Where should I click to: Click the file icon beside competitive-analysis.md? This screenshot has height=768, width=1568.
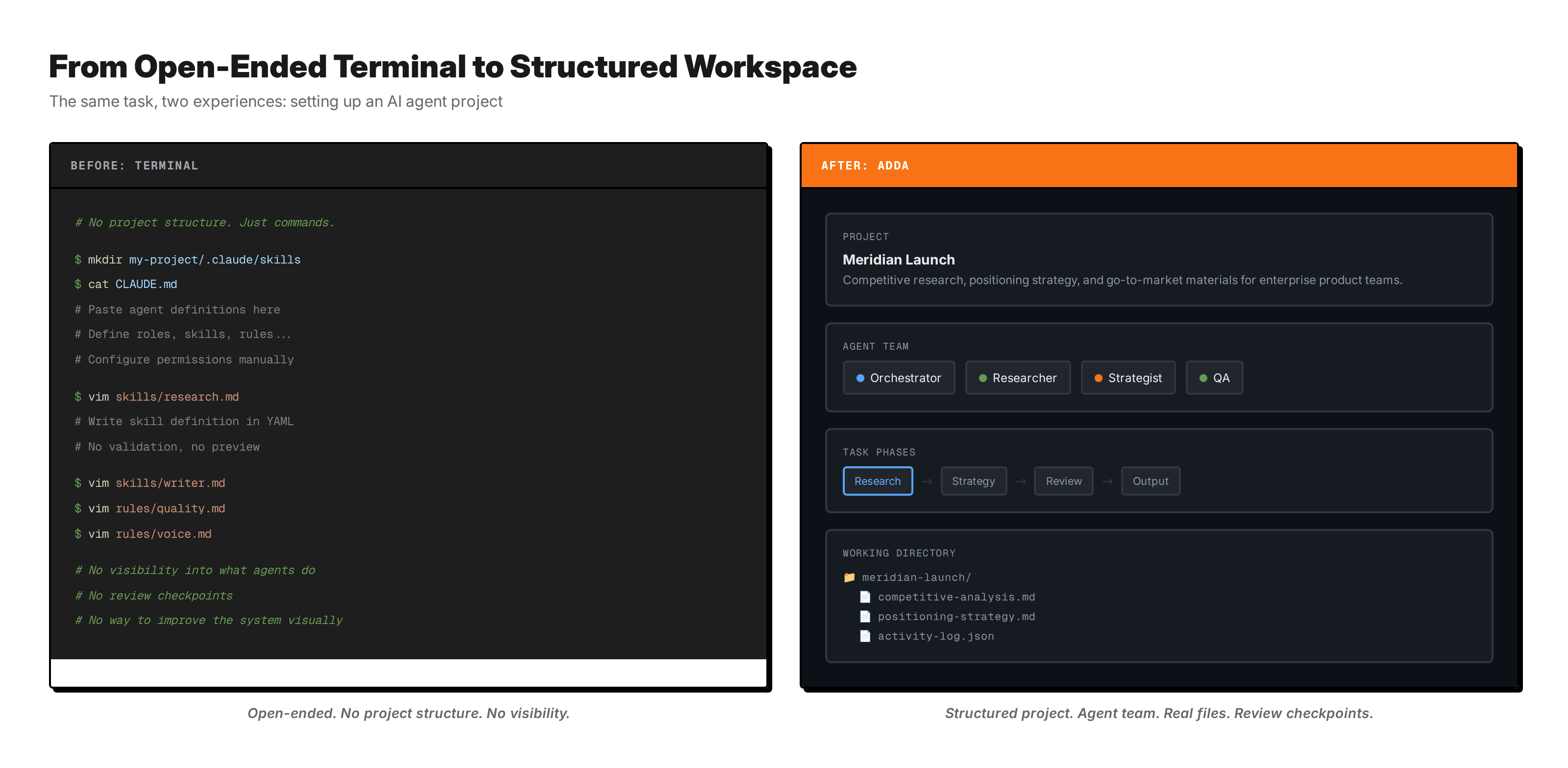(864, 597)
